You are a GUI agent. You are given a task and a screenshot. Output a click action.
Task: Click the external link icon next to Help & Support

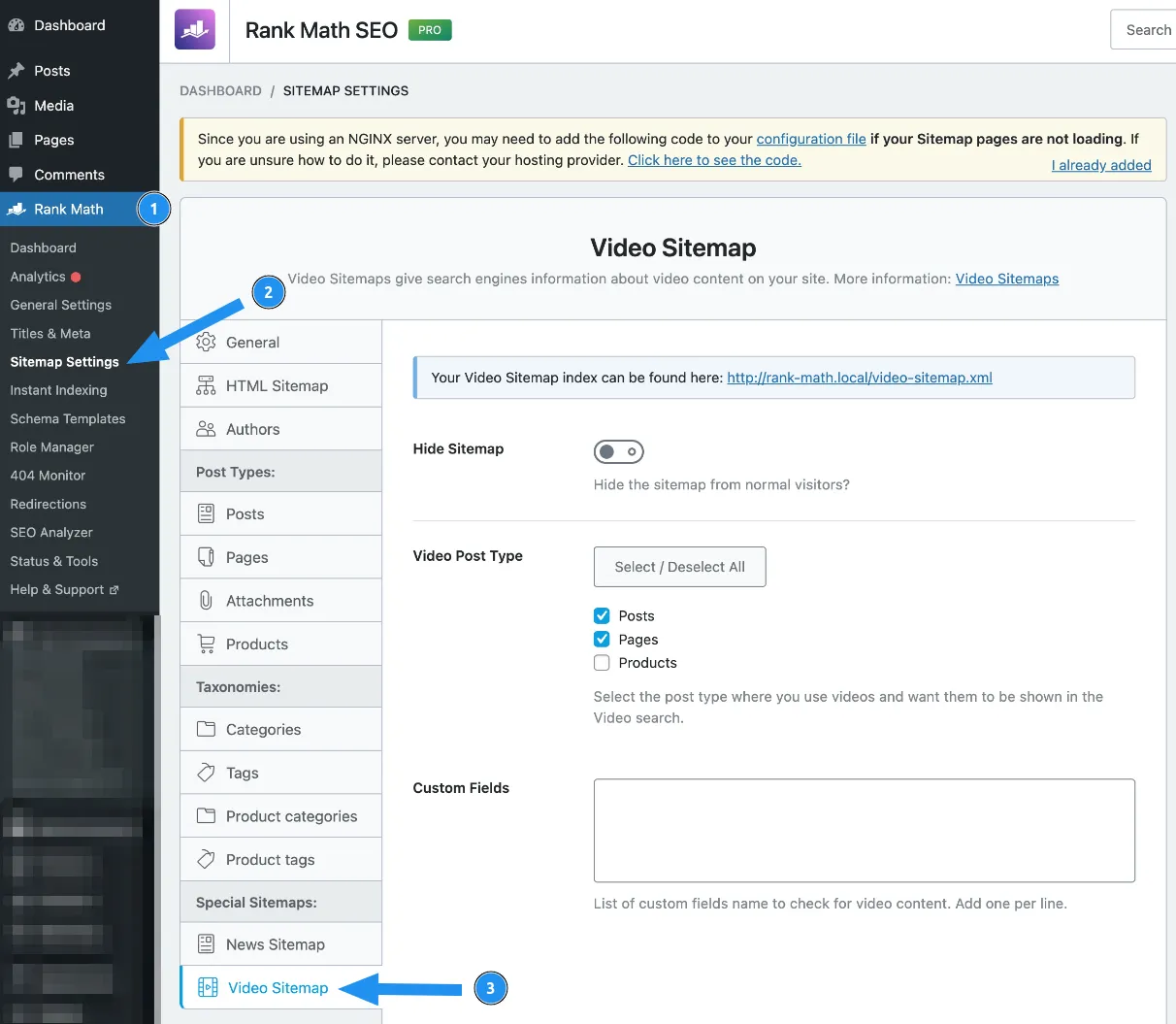tap(114, 590)
